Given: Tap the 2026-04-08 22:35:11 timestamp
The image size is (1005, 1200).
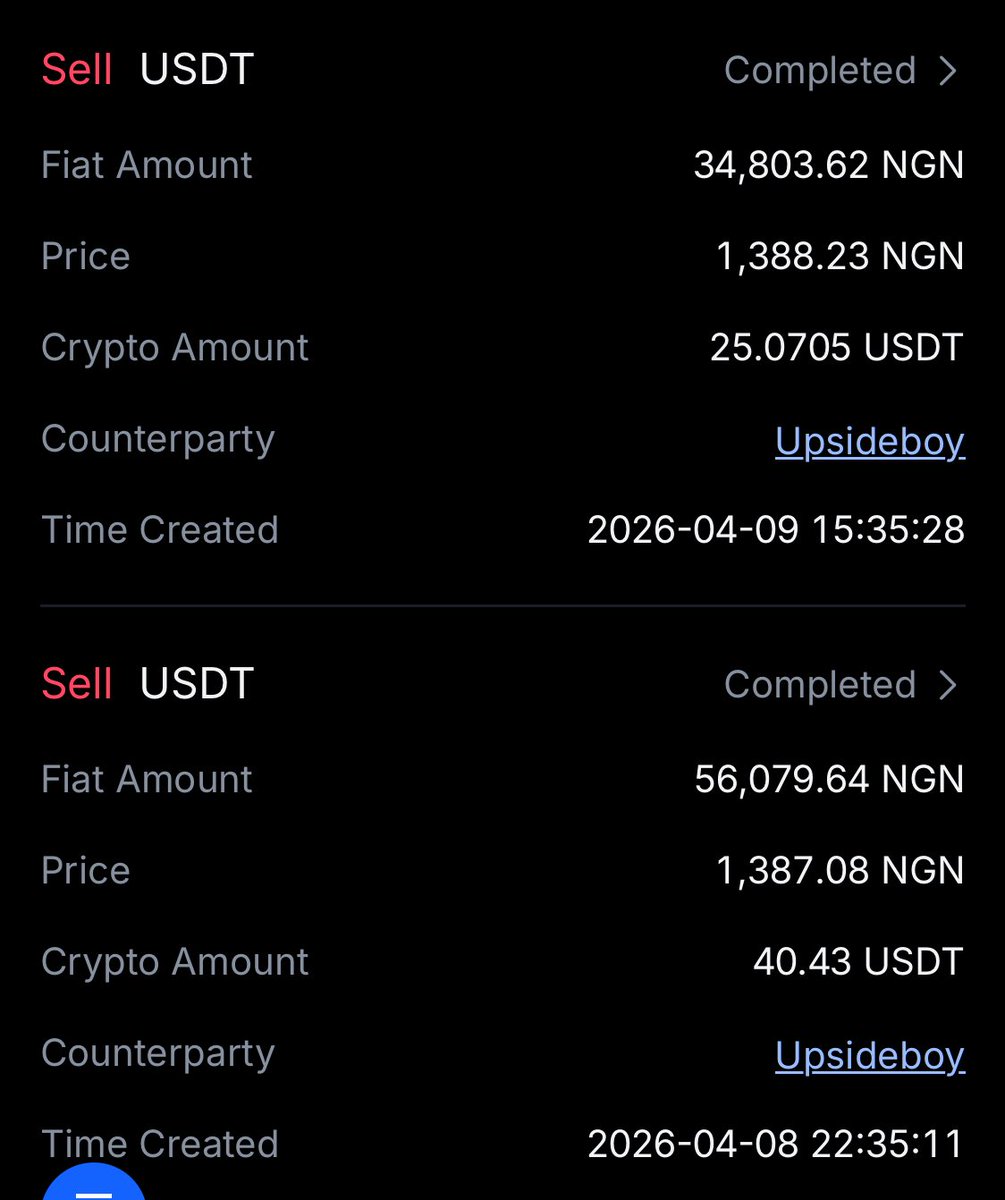Looking at the screenshot, I should (x=775, y=1144).
